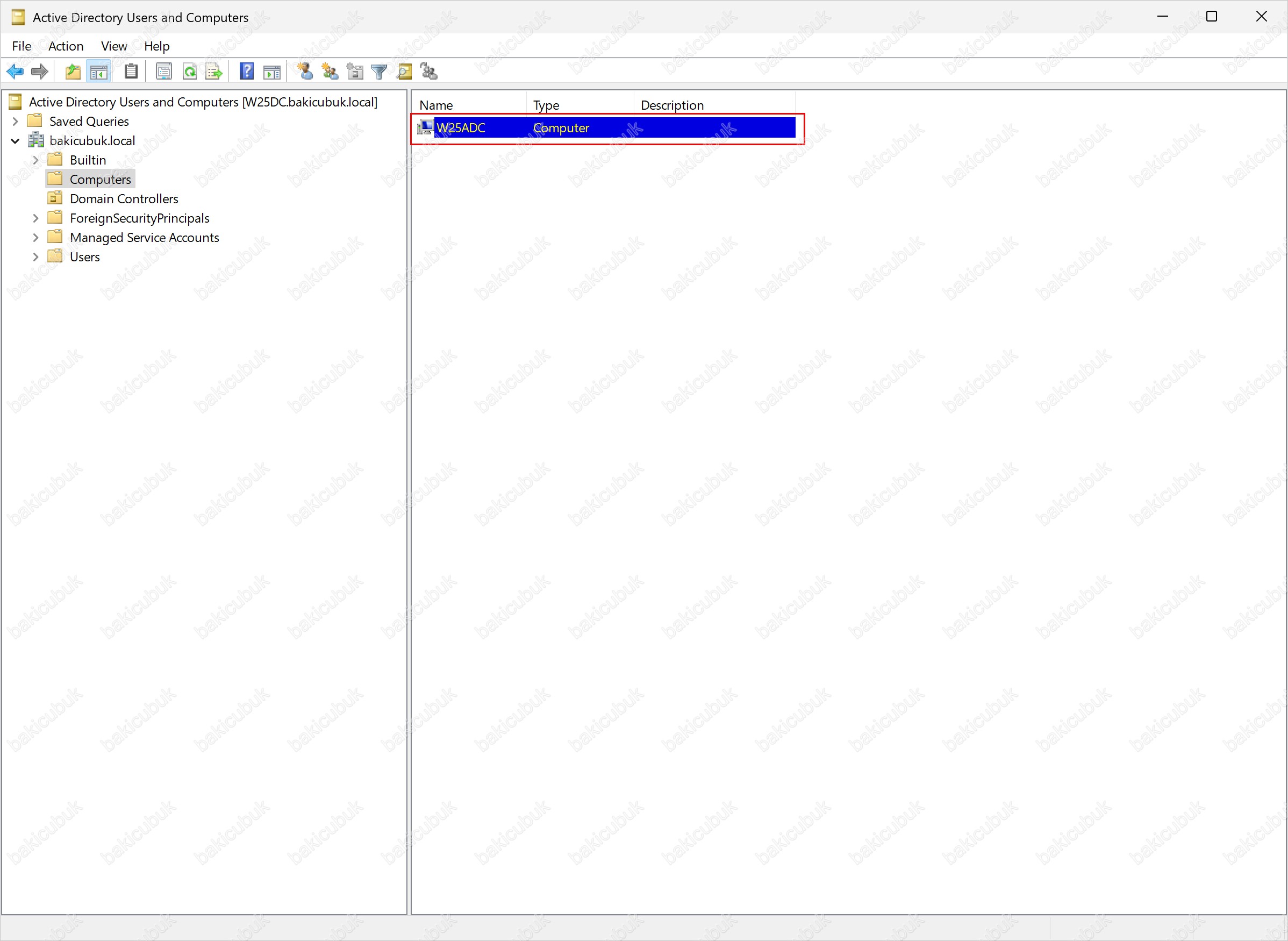Click the bakicubuk.local domain icon
Viewport: 1288px width, 941px height.
coord(37,140)
